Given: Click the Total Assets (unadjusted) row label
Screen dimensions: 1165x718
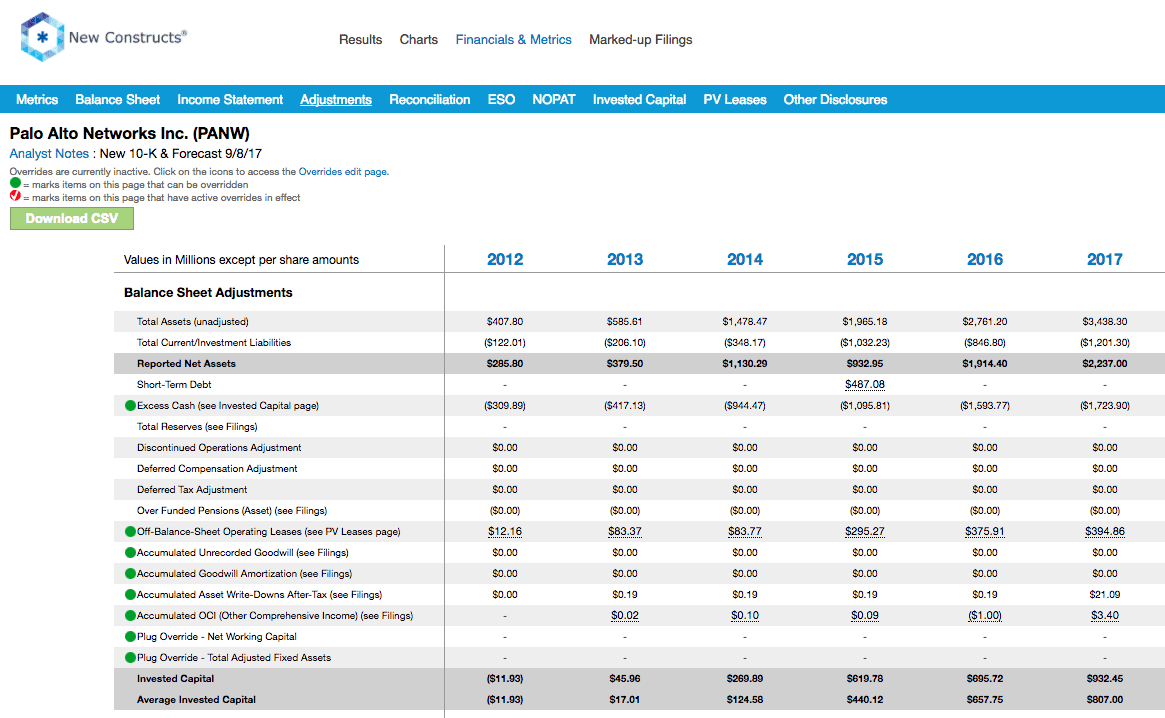Looking at the screenshot, I should pyautogui.click(x=192, y=322).
